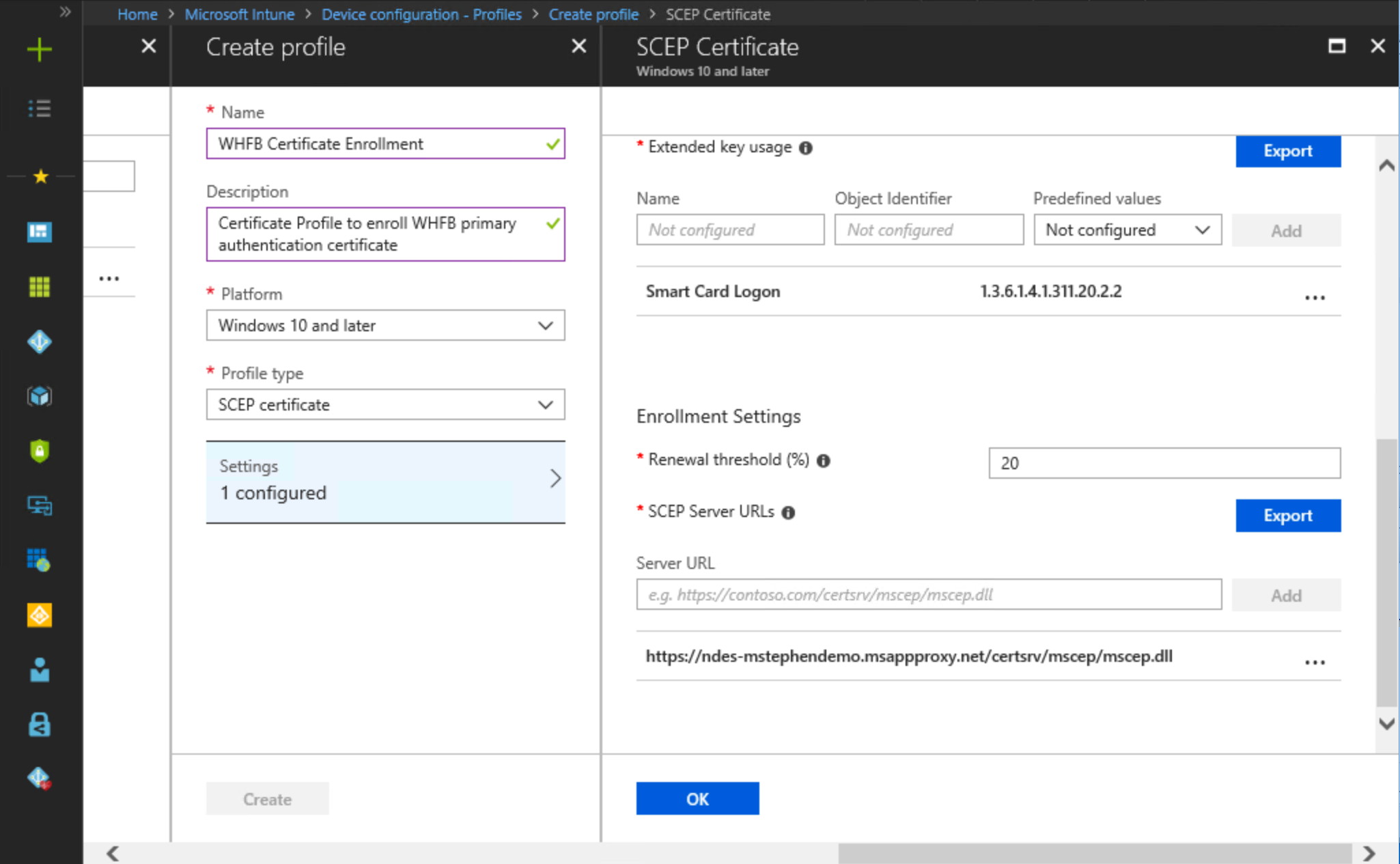Open the yellow All resources grid icon
The height and width of the screenshot is (864, 1400).
point(40,287)
